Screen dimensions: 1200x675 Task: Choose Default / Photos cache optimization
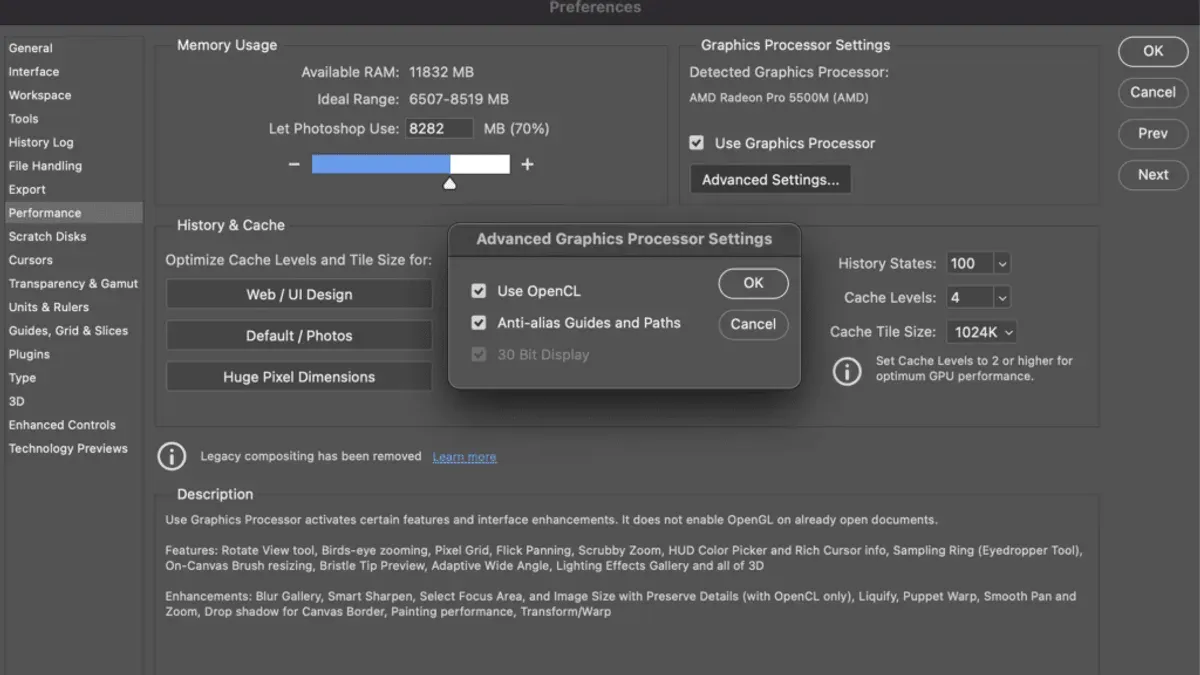(299, 336)
